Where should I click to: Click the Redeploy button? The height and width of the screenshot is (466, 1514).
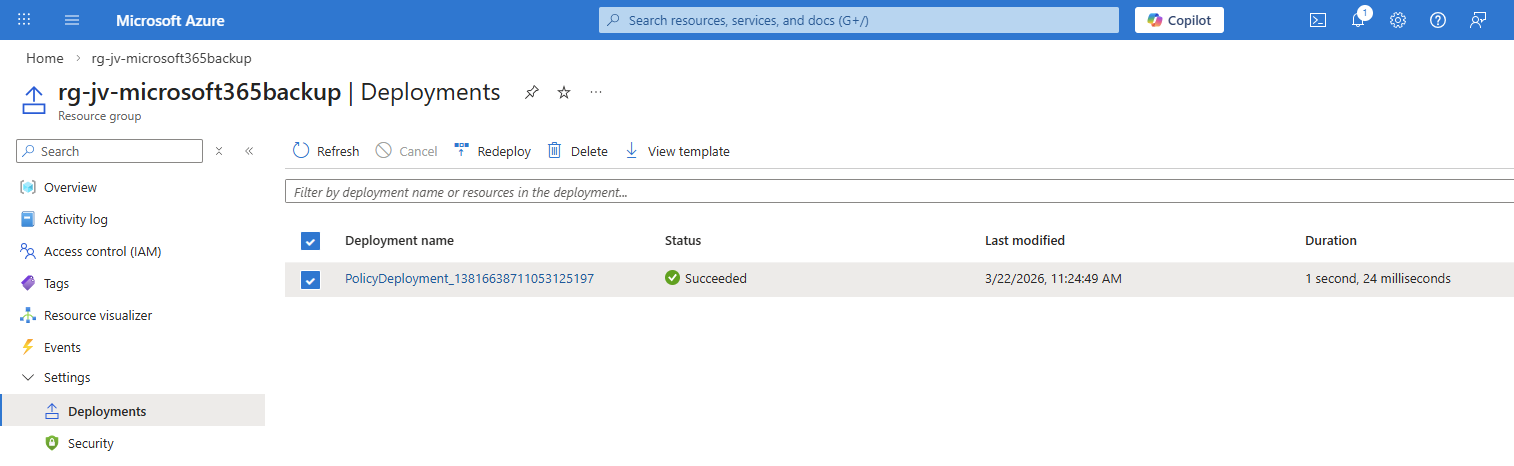pos(492,151)
